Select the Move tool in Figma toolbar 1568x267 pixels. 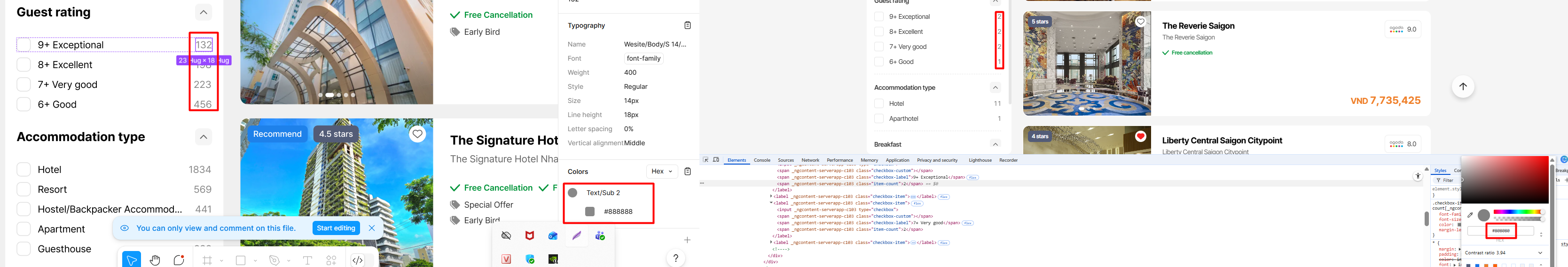pyautogui.click(x=131, y=259)
